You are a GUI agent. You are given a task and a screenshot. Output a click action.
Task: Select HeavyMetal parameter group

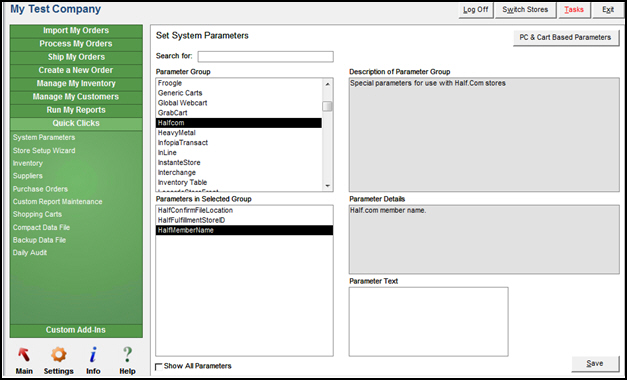(x=239, y=133)
